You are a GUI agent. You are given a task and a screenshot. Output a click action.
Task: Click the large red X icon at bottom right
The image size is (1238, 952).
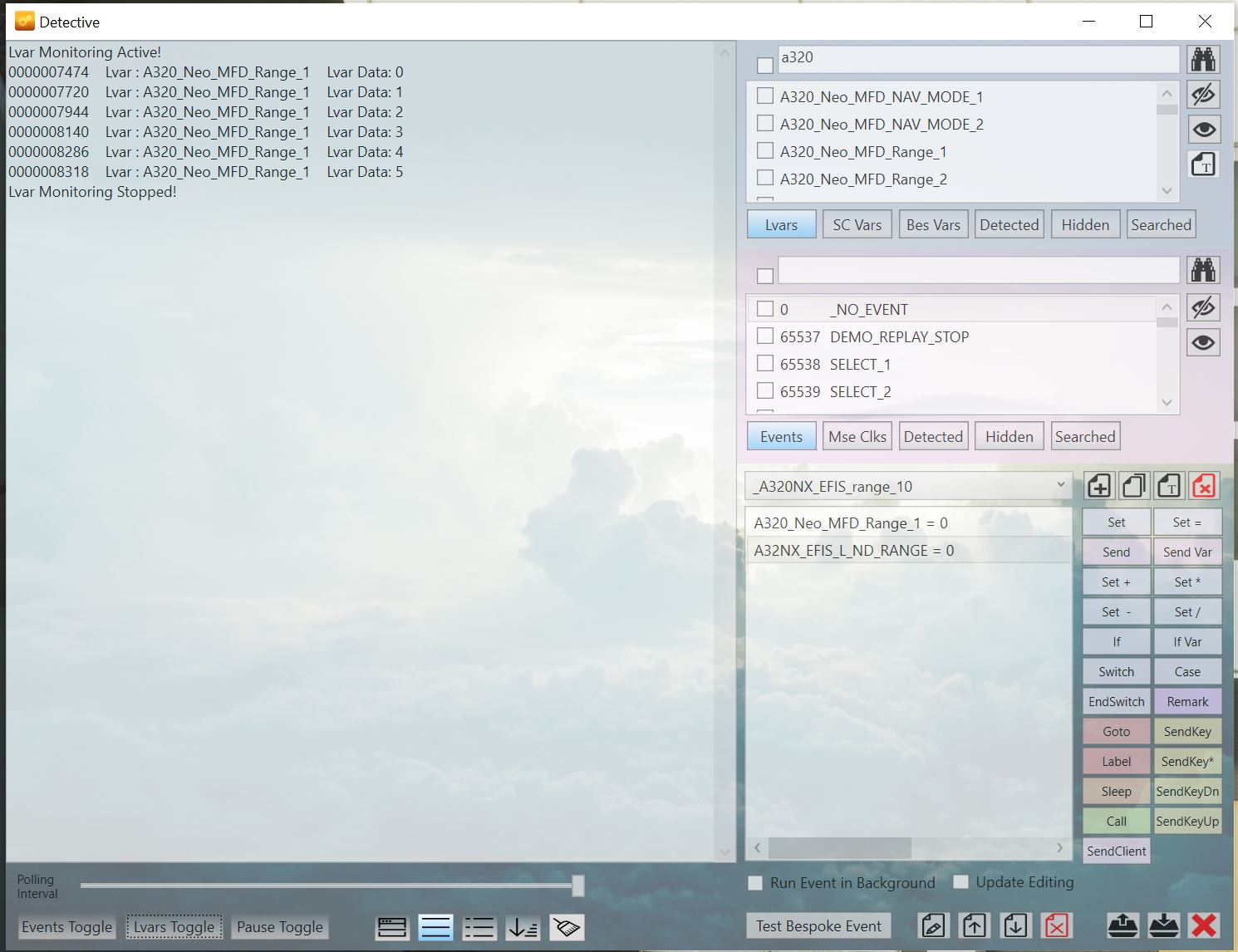click(1203, 925)
